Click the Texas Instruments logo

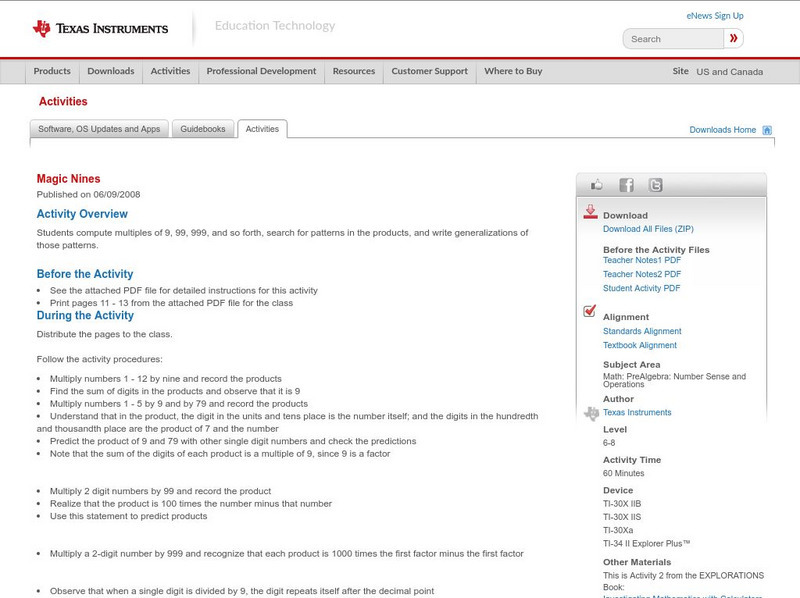click(x=101, y=29)
